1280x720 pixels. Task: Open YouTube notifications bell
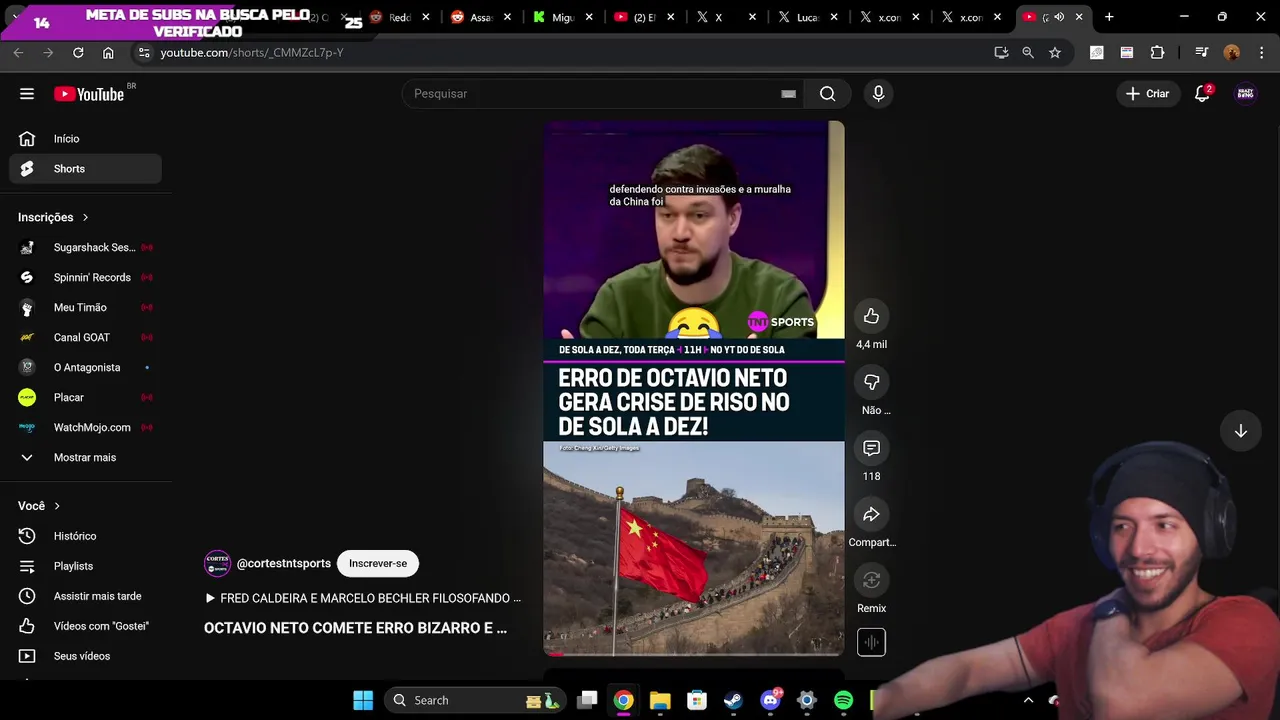(x=1203, y=93)
